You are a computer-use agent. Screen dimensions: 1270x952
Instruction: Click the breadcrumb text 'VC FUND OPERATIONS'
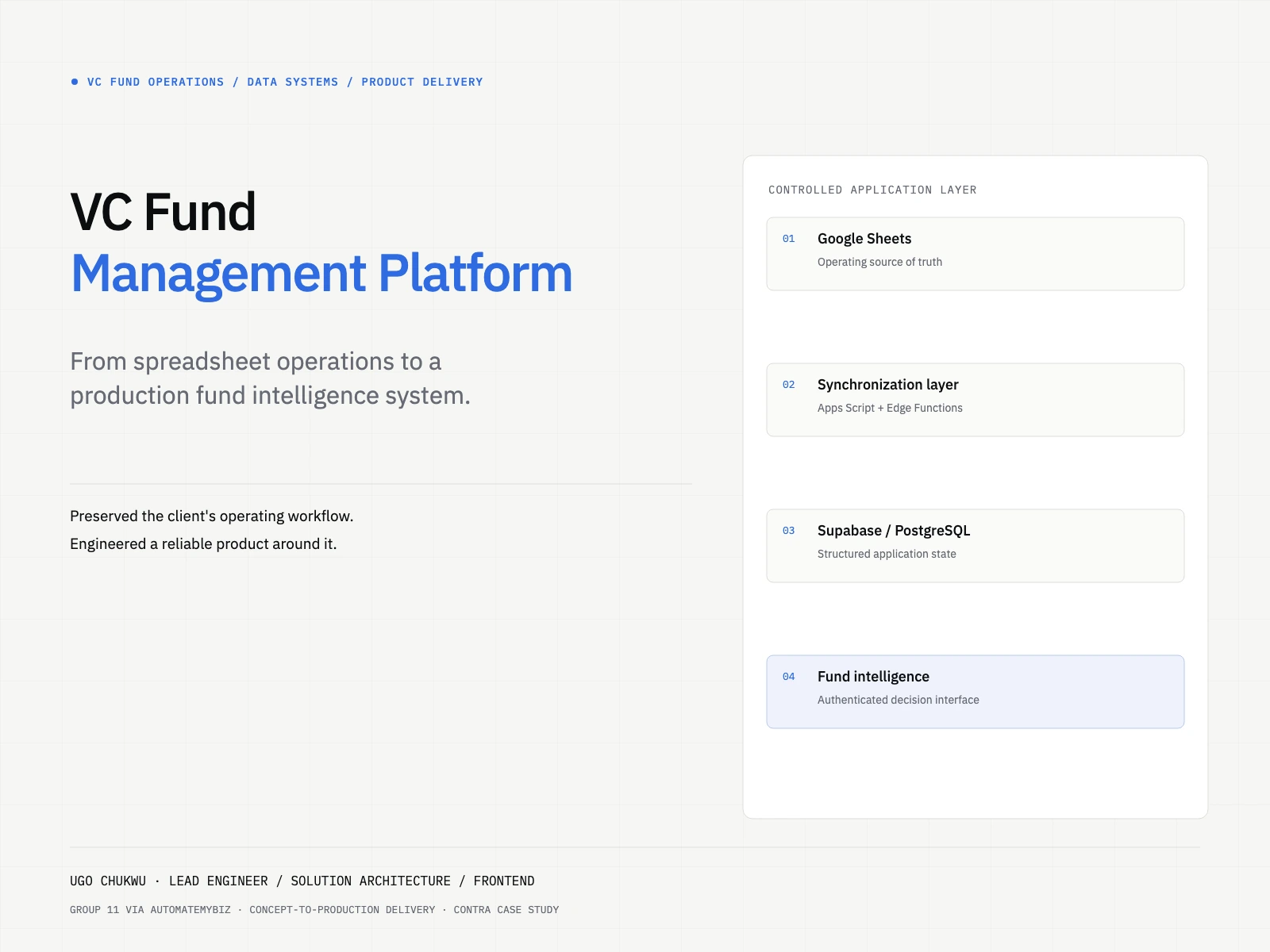156,82
